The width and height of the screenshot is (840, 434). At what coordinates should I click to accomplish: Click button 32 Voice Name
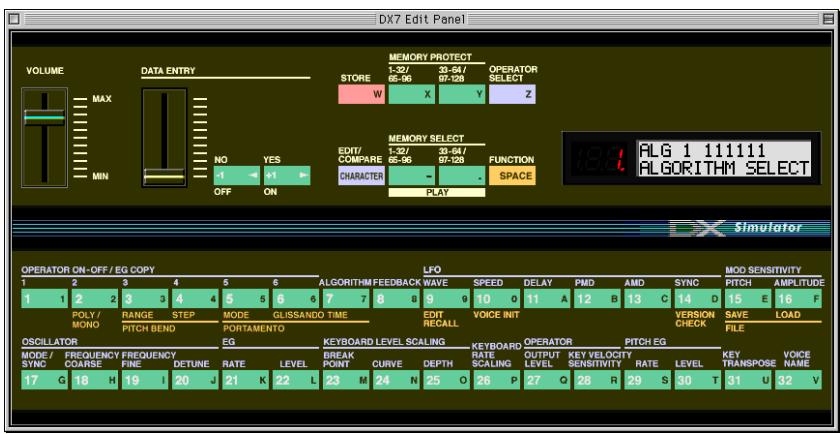[799, 380]
